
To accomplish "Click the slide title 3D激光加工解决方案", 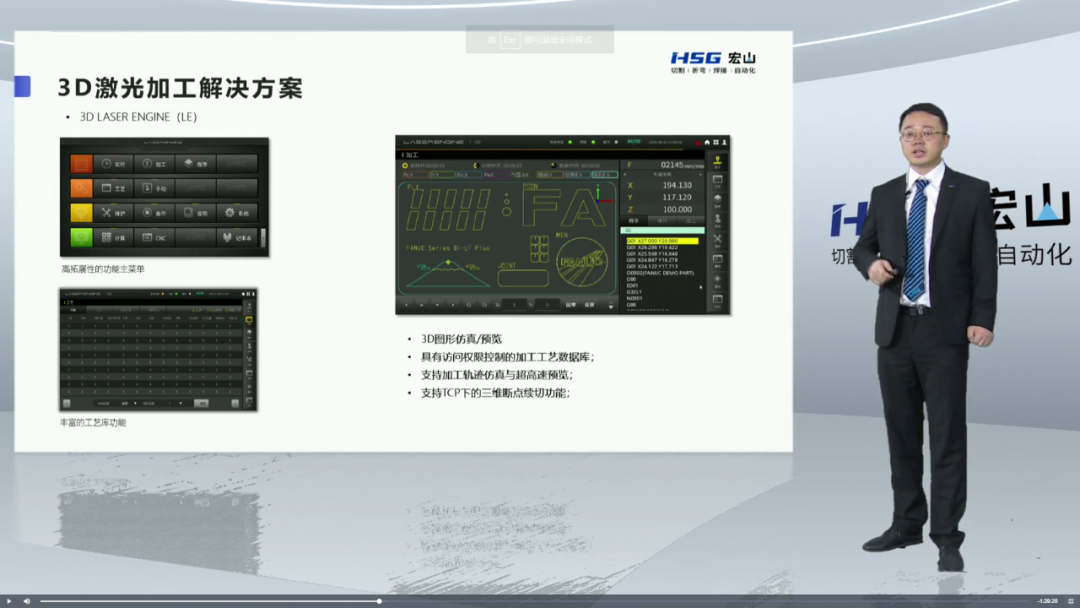I will click(180, 88).
